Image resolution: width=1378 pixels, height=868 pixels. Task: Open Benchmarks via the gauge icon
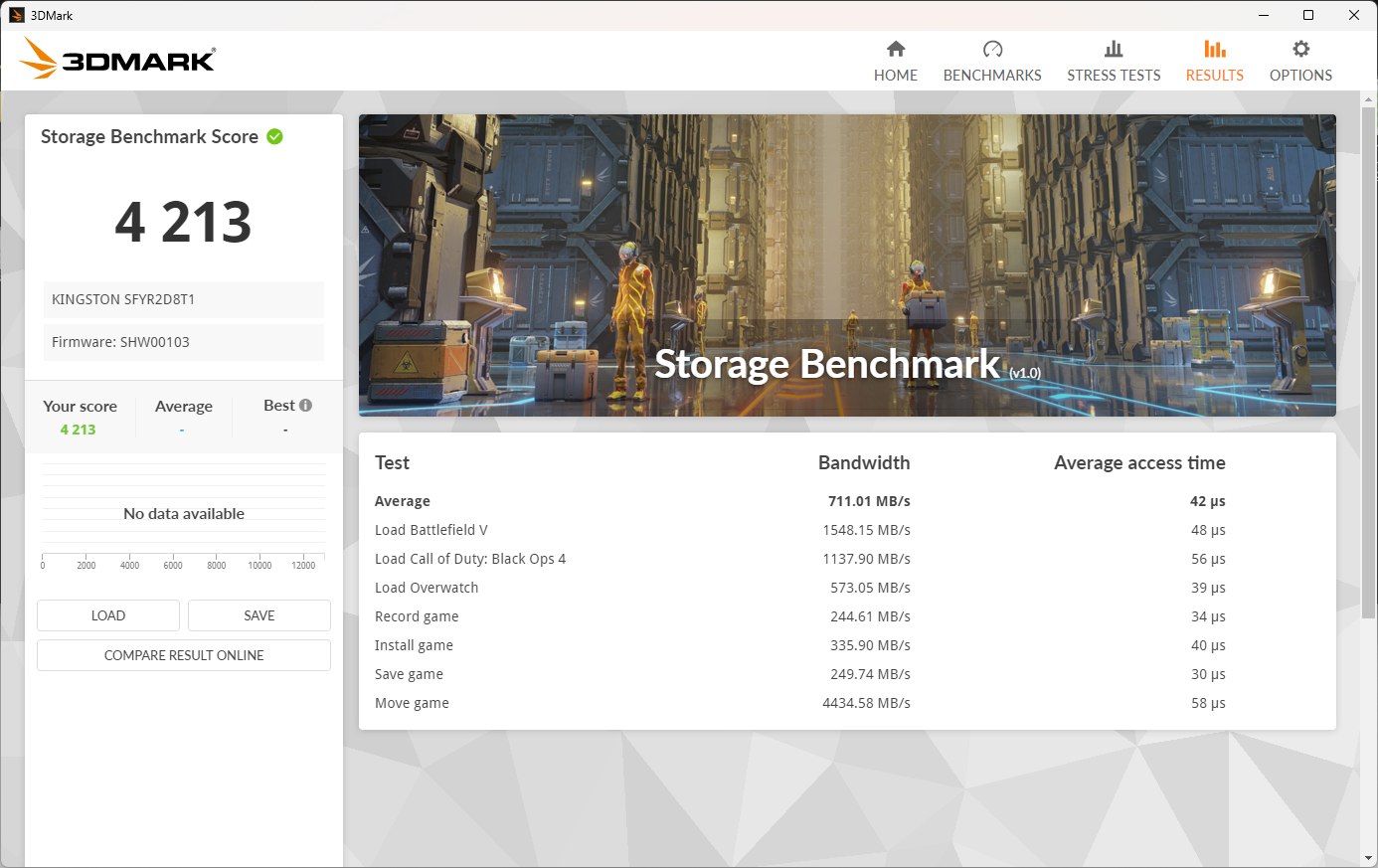coord(992,49)
